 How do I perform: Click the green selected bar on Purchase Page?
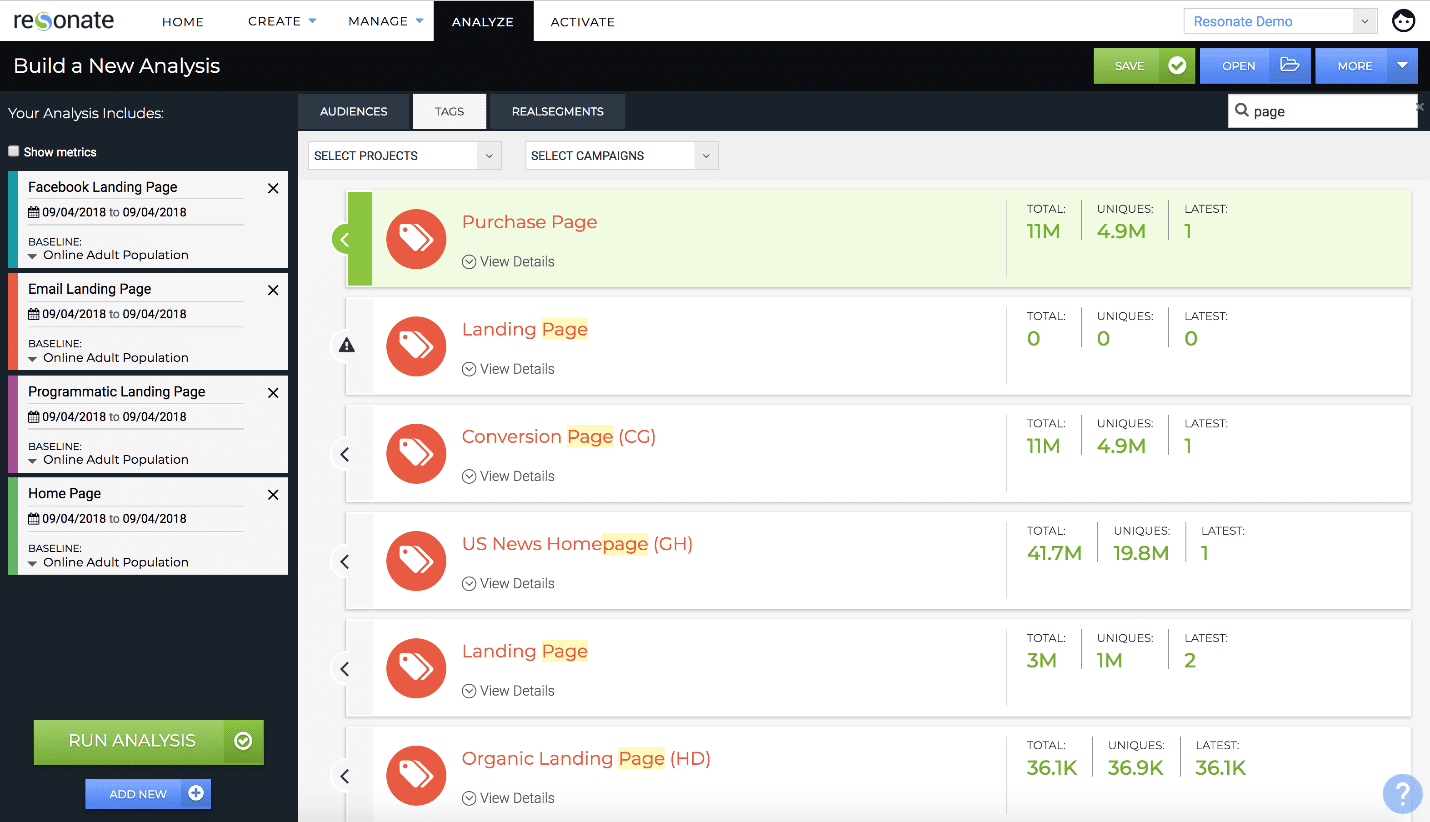[359, 239]
